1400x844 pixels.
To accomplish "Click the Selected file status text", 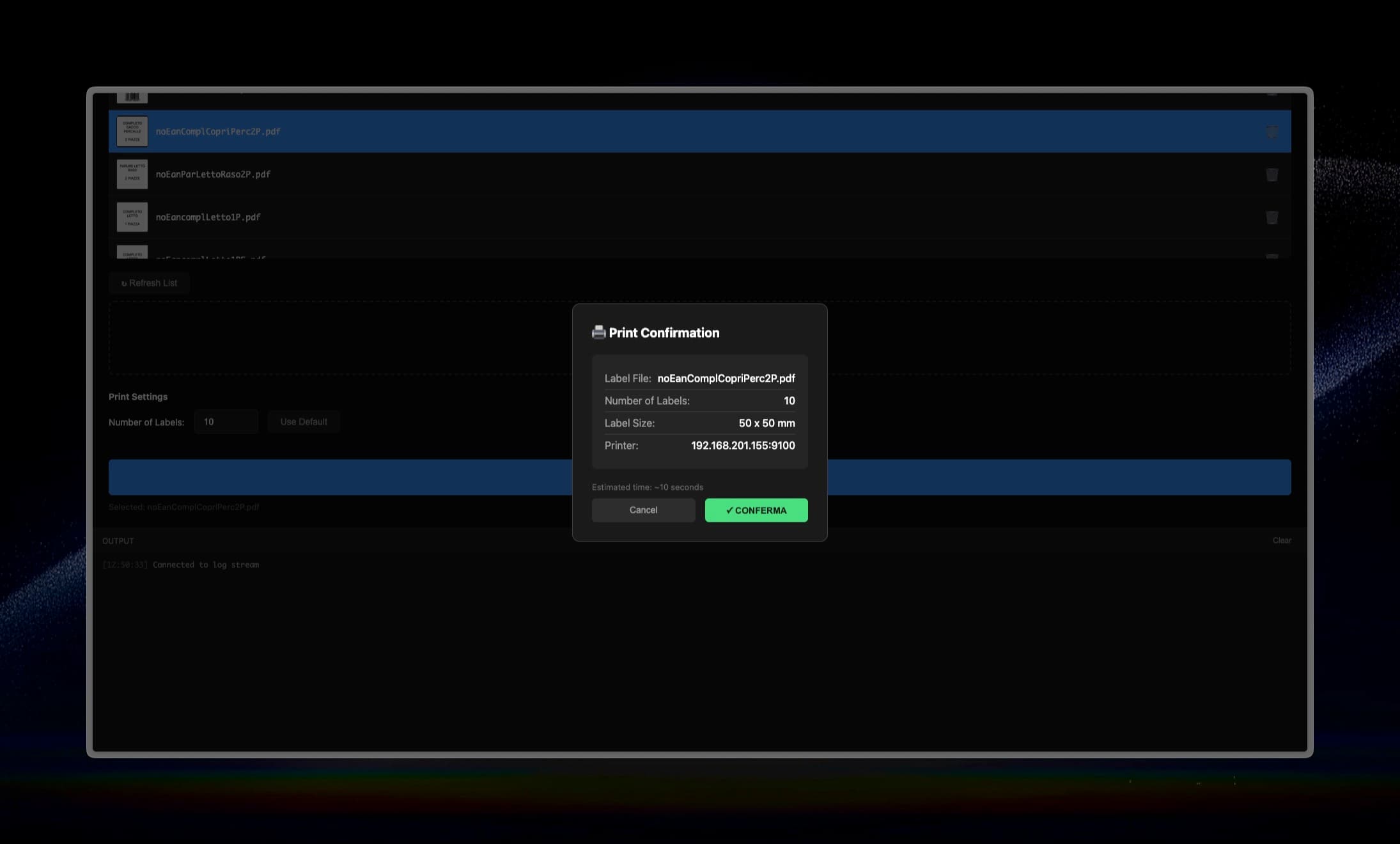I will 184,507.
